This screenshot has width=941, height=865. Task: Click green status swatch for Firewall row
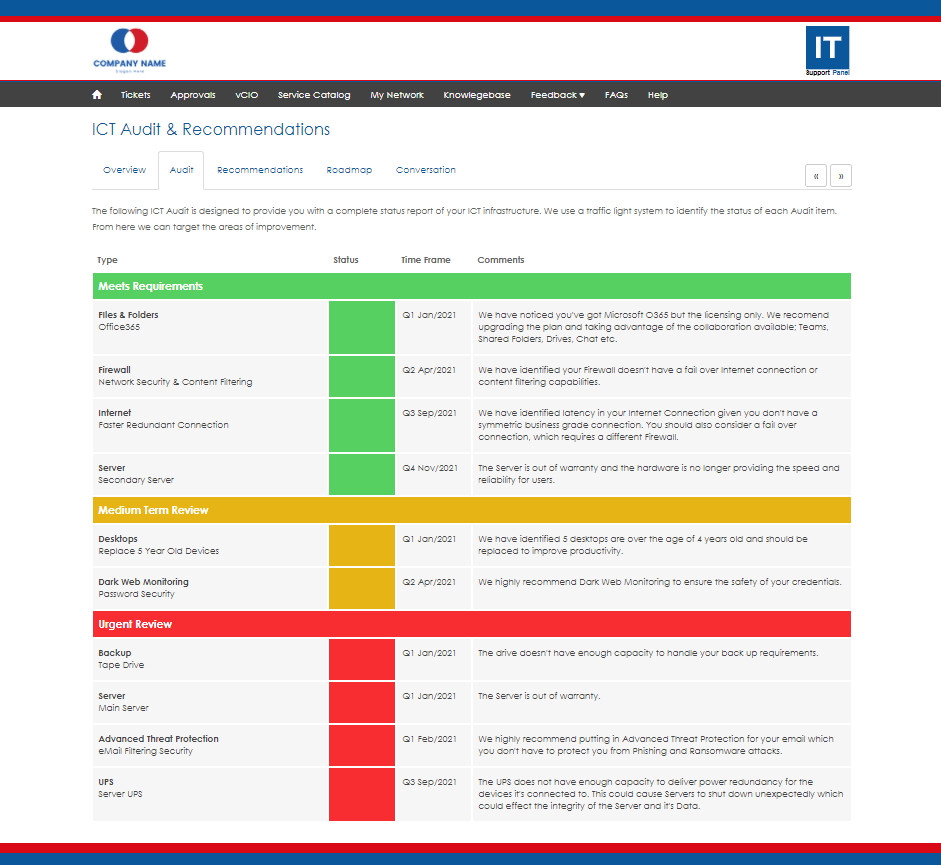pyautogui.click(x=362, y=376)
